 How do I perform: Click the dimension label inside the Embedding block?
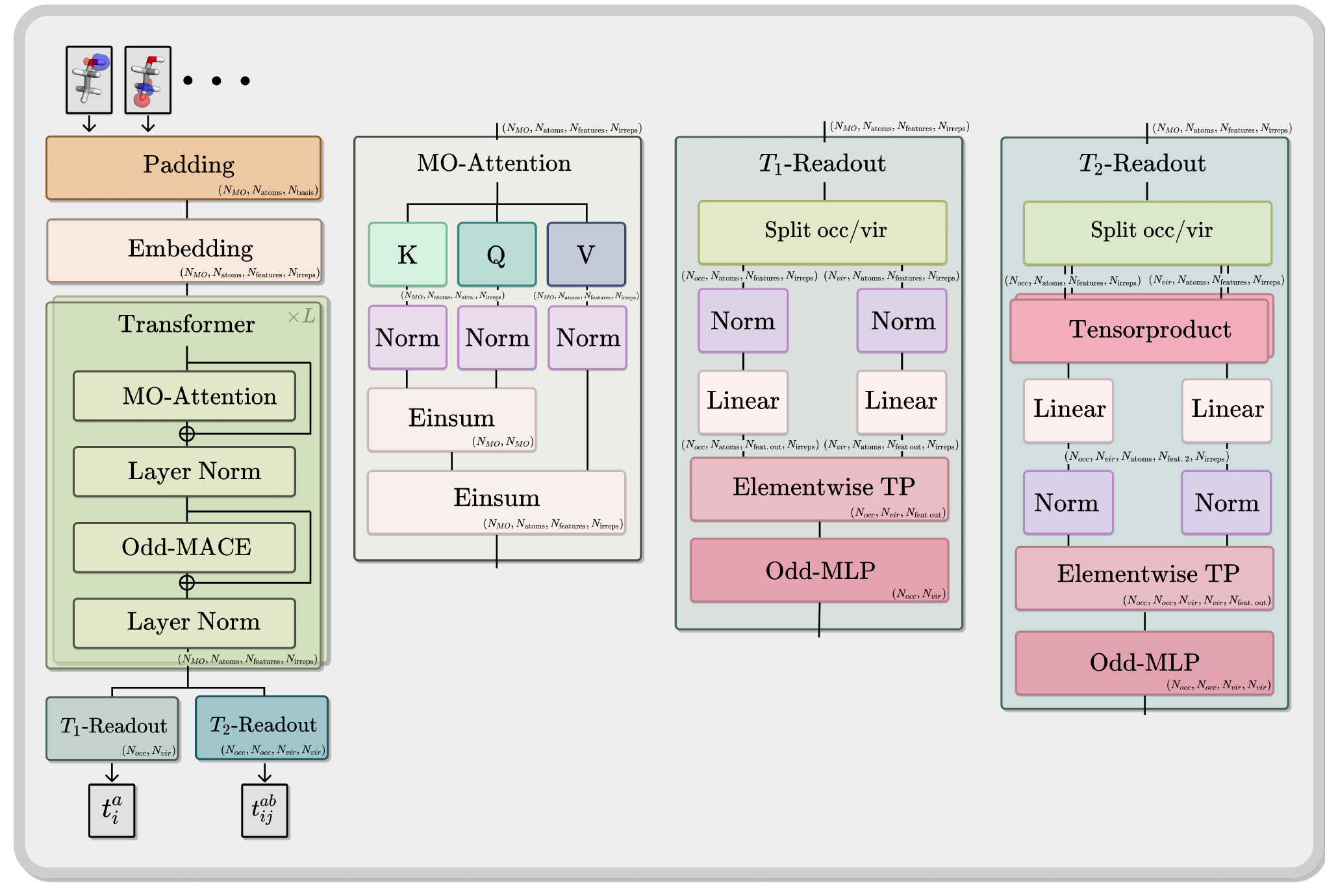pyautogui.click(x=250, y=273)
